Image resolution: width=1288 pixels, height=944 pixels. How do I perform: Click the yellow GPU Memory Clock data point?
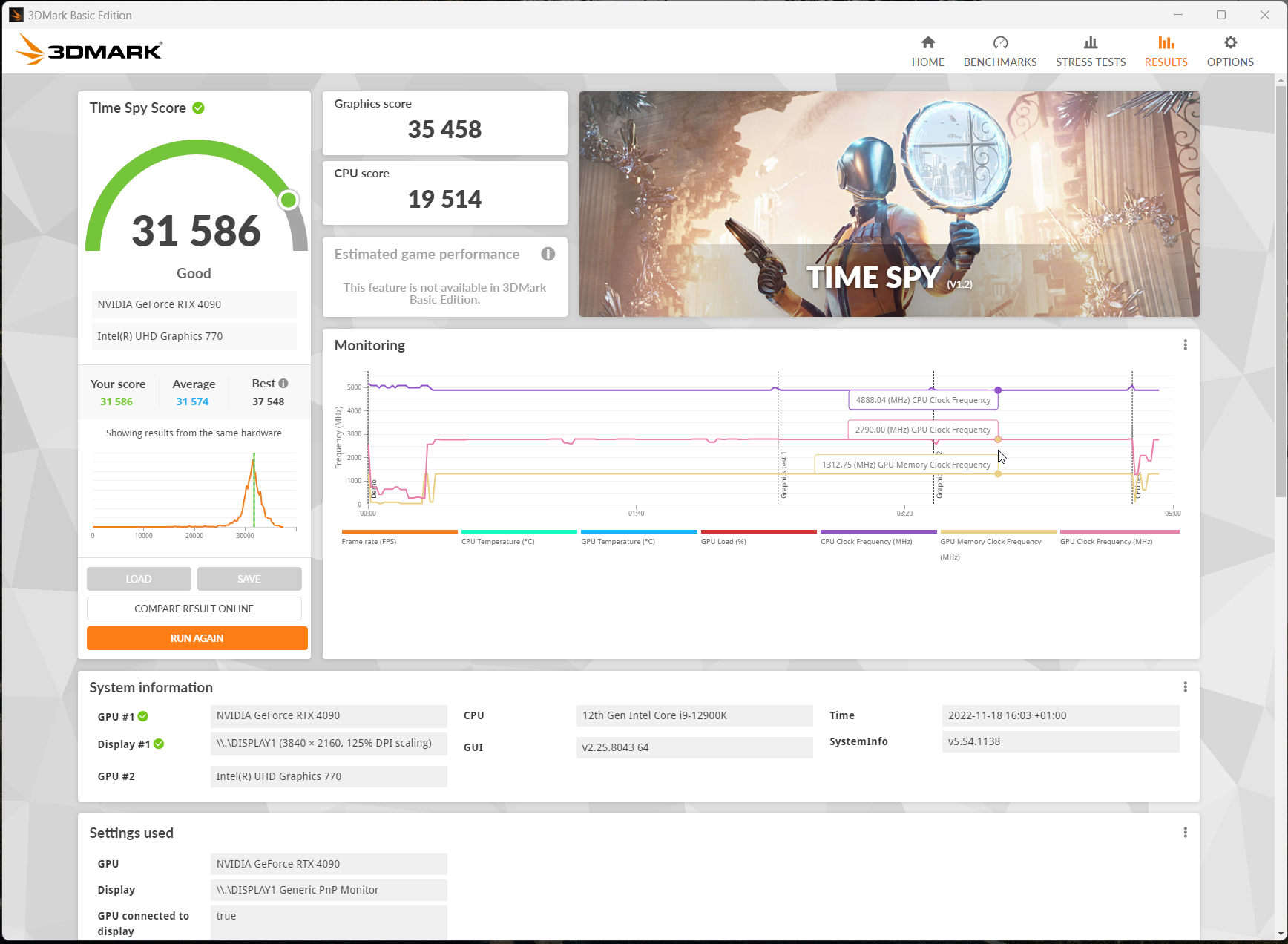click(998, 473)
